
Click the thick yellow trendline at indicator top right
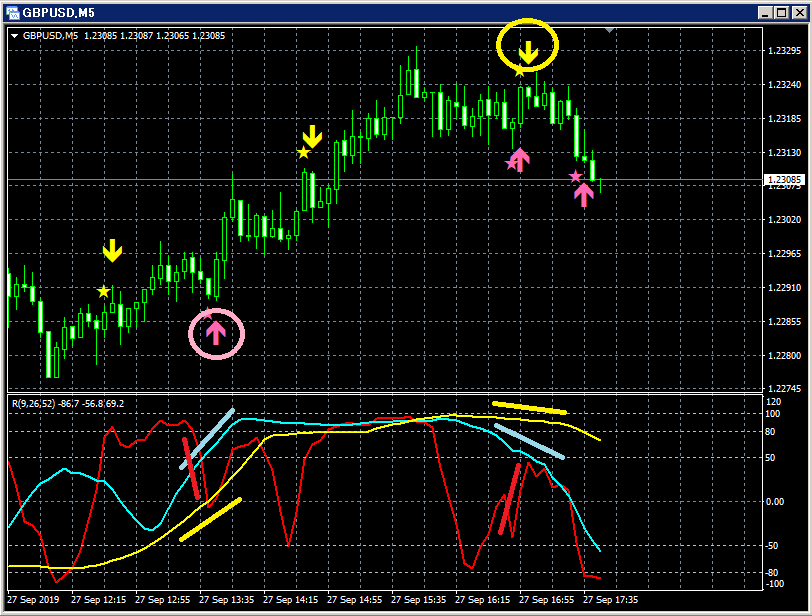click(x=529, y=408)
